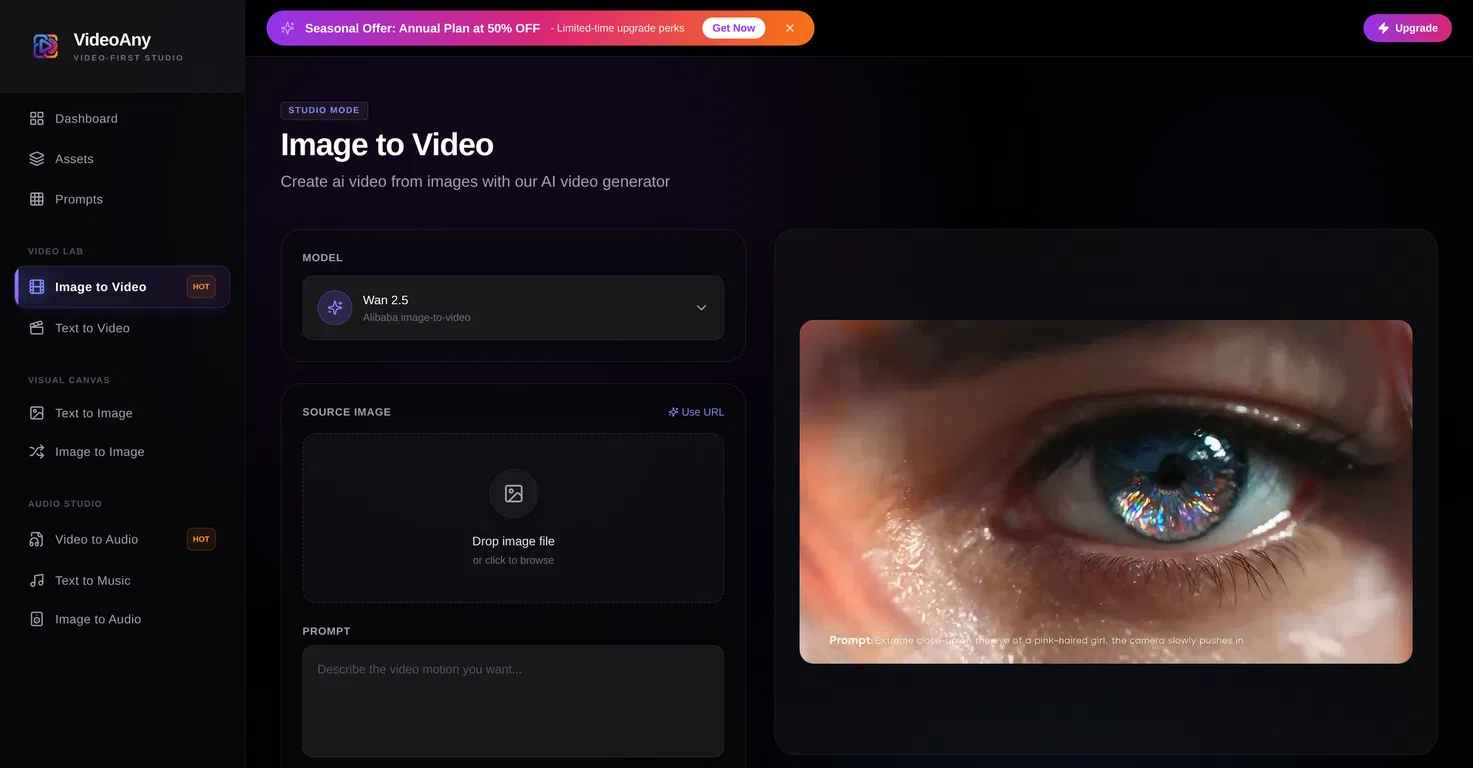Click the Image to Audio icon

pyautogui.click(x=37, y=619)
